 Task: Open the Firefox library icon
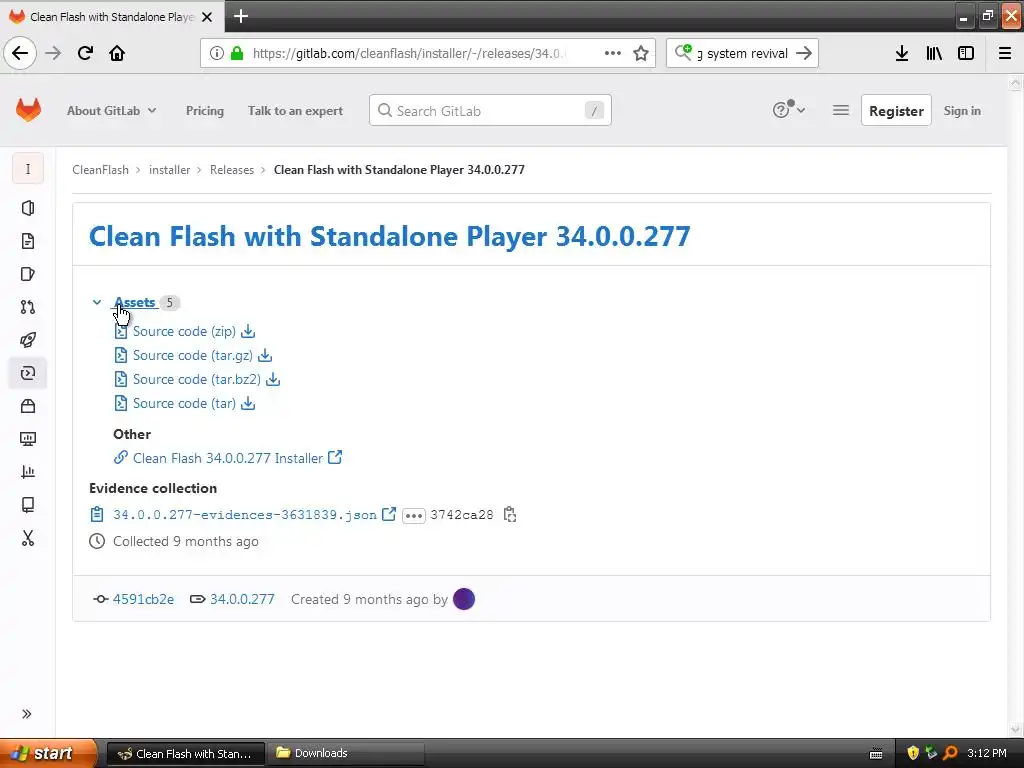pyautogui.click(x=934, y=53)
